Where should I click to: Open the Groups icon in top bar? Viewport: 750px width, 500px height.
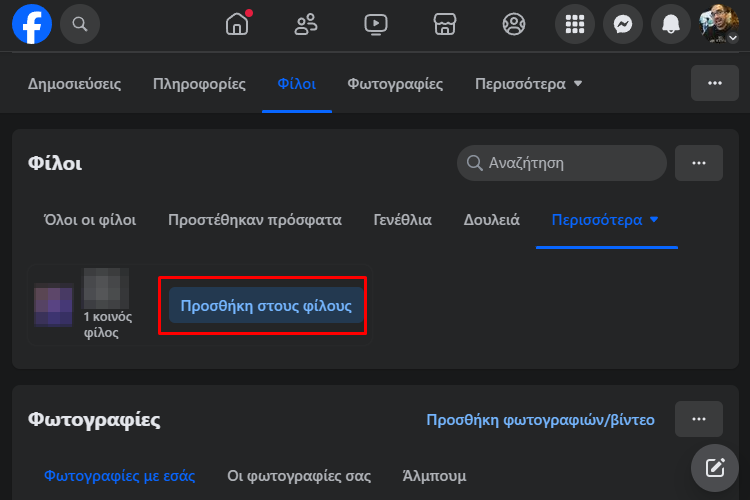514,24
